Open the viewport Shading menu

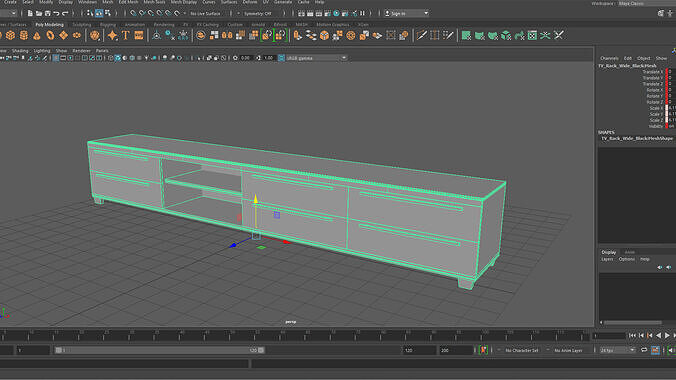tap(20, 51)
